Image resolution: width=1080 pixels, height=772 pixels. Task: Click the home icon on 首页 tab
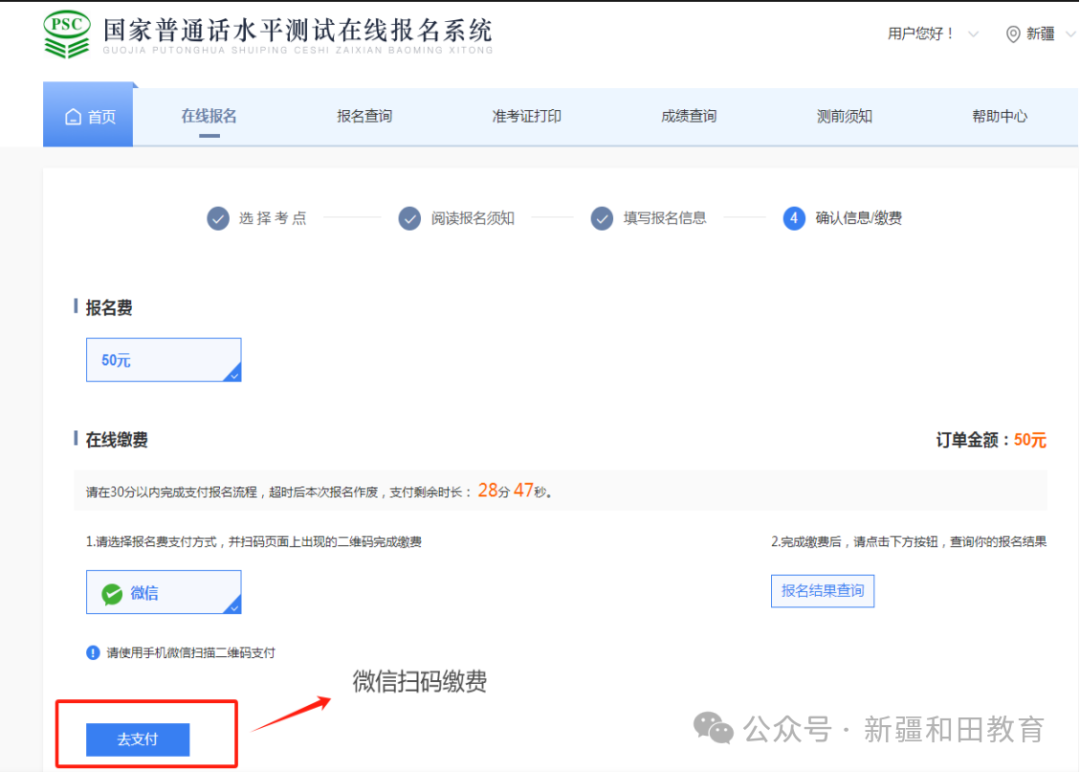tap(73, 115)
